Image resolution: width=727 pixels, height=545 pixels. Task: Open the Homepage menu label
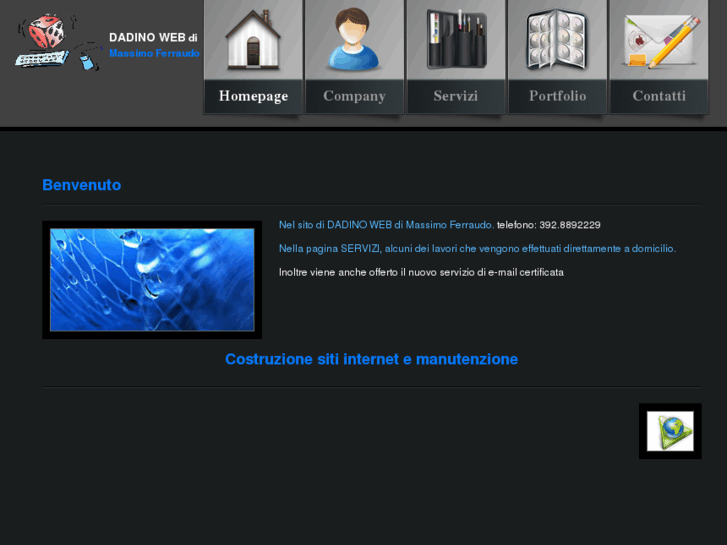(x=253, y=96)
